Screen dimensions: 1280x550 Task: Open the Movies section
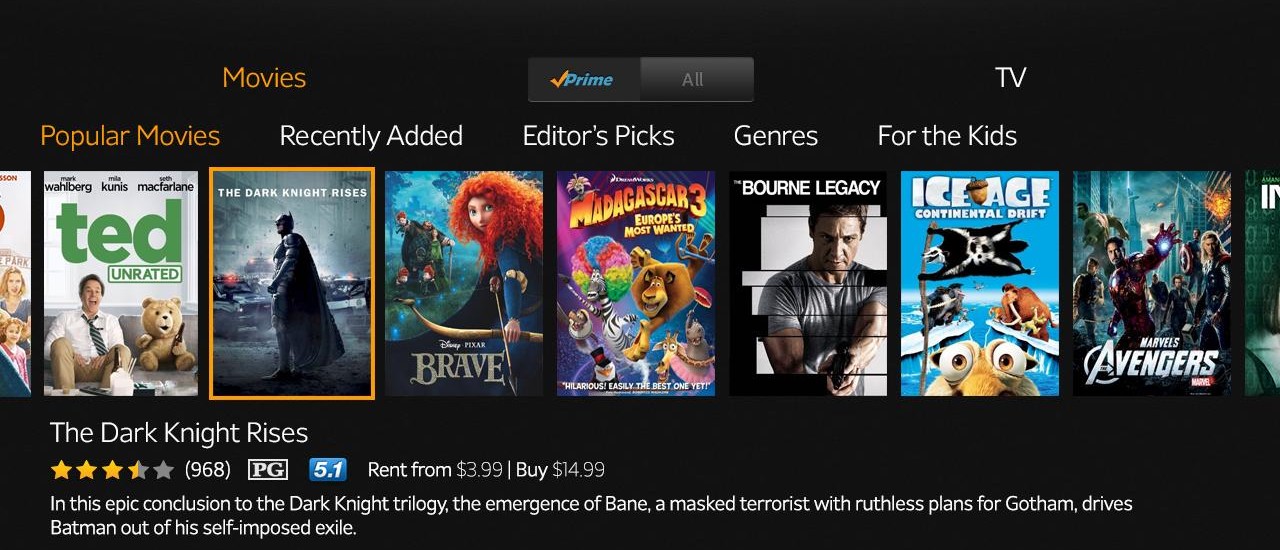click(264, 78)
